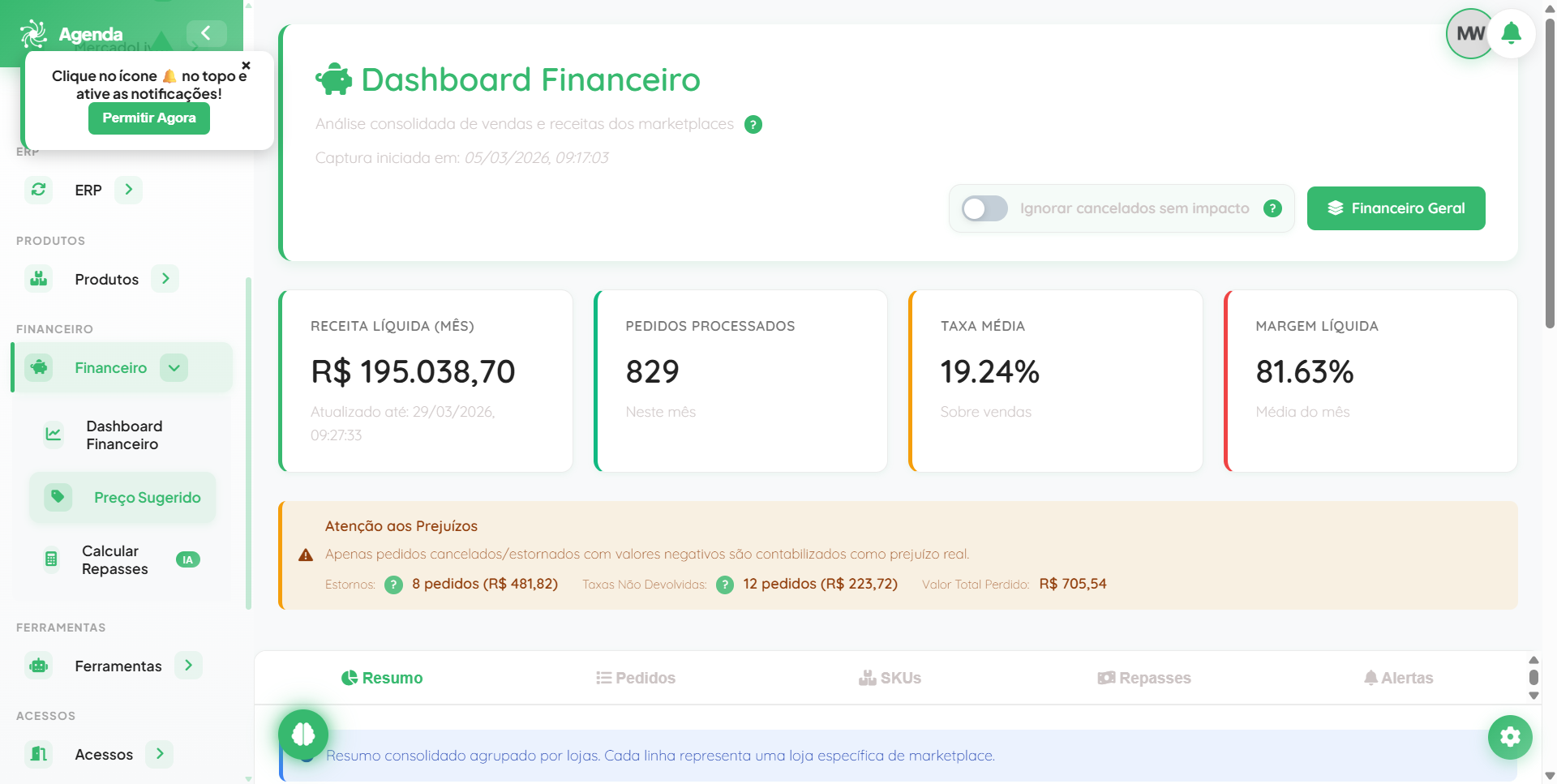
Task: Click the Acessos door icon
Action: click(38, 754)
